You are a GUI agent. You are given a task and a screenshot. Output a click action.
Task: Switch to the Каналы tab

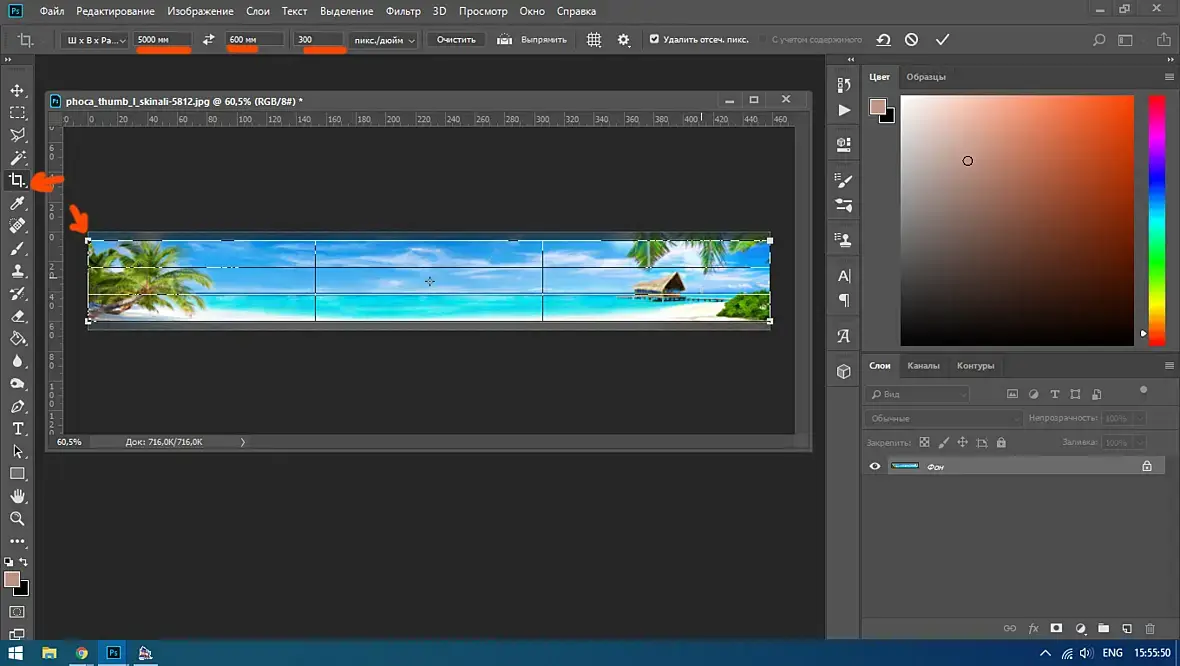click(923, 366)
